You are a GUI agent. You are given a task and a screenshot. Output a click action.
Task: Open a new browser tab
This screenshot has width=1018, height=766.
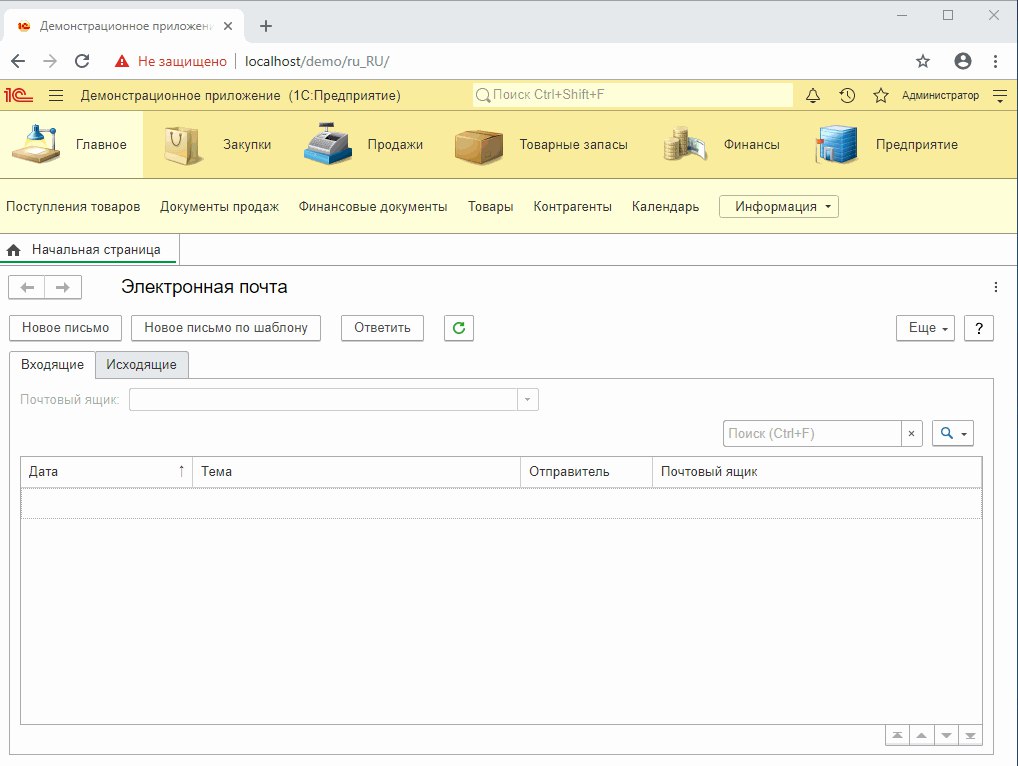266,26
